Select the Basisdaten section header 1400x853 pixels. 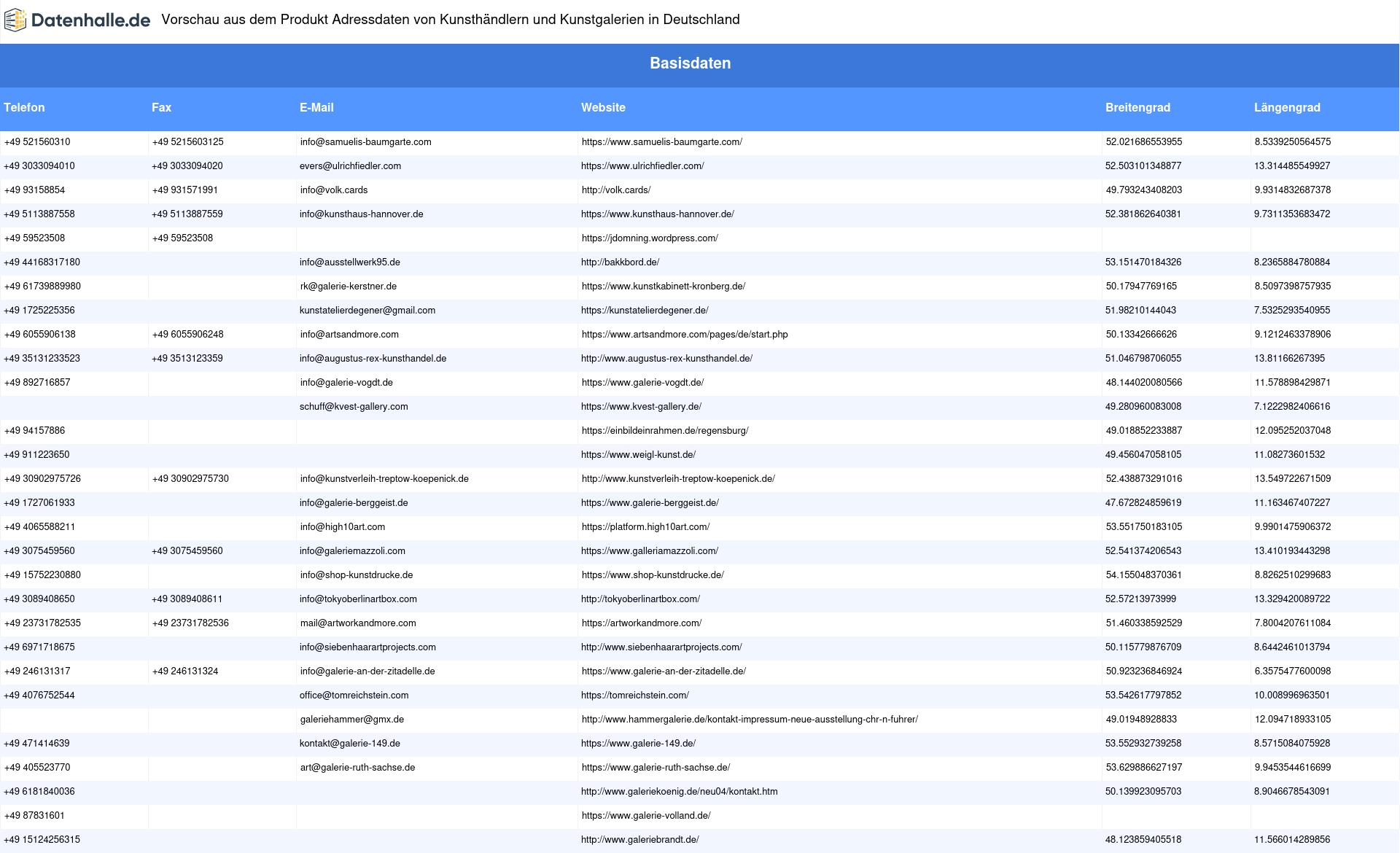pyautogui.click(x=690, y=63)
